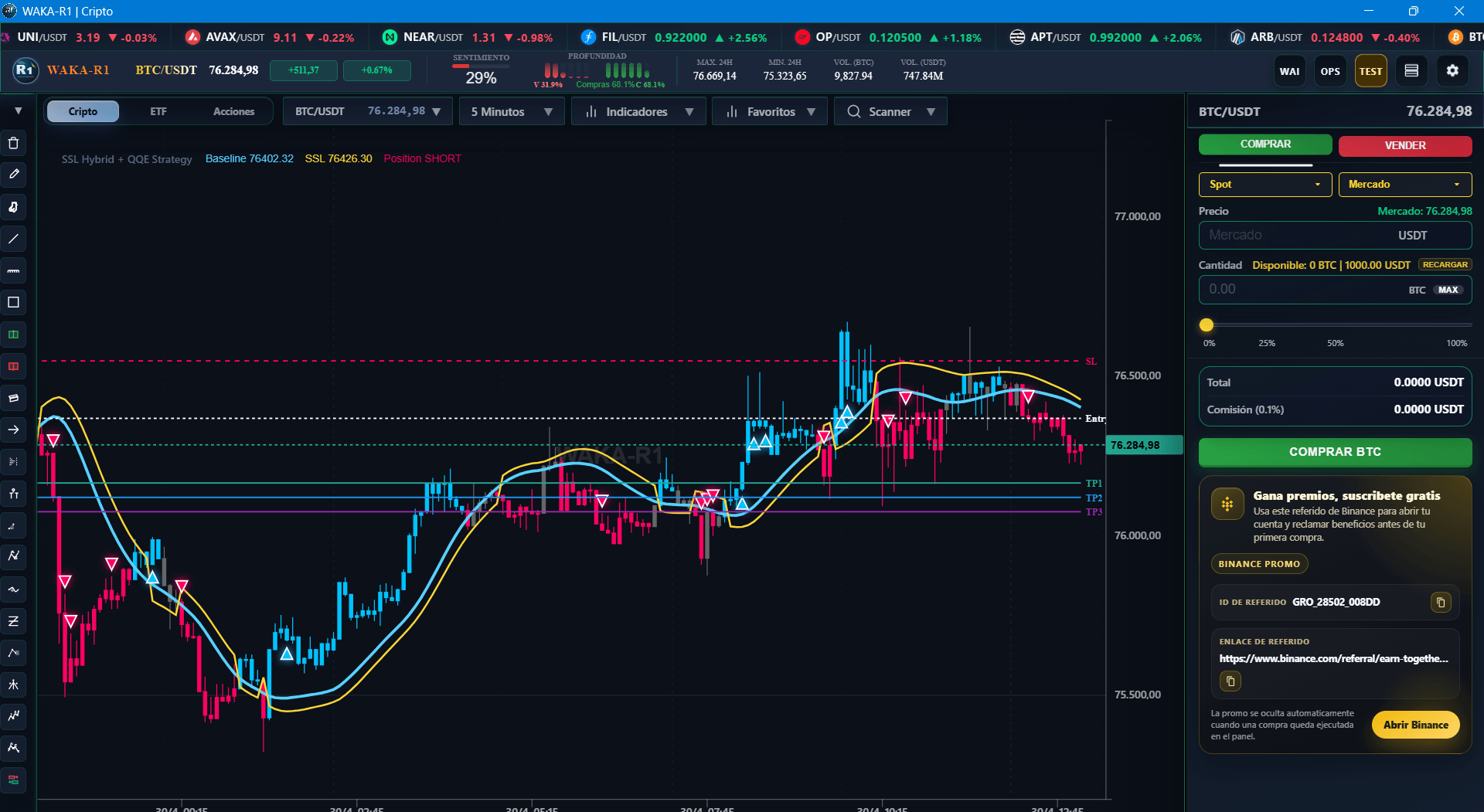Open the layout panels icon in header
This screenshot has height=812, width=1484.
[1411, 71]
